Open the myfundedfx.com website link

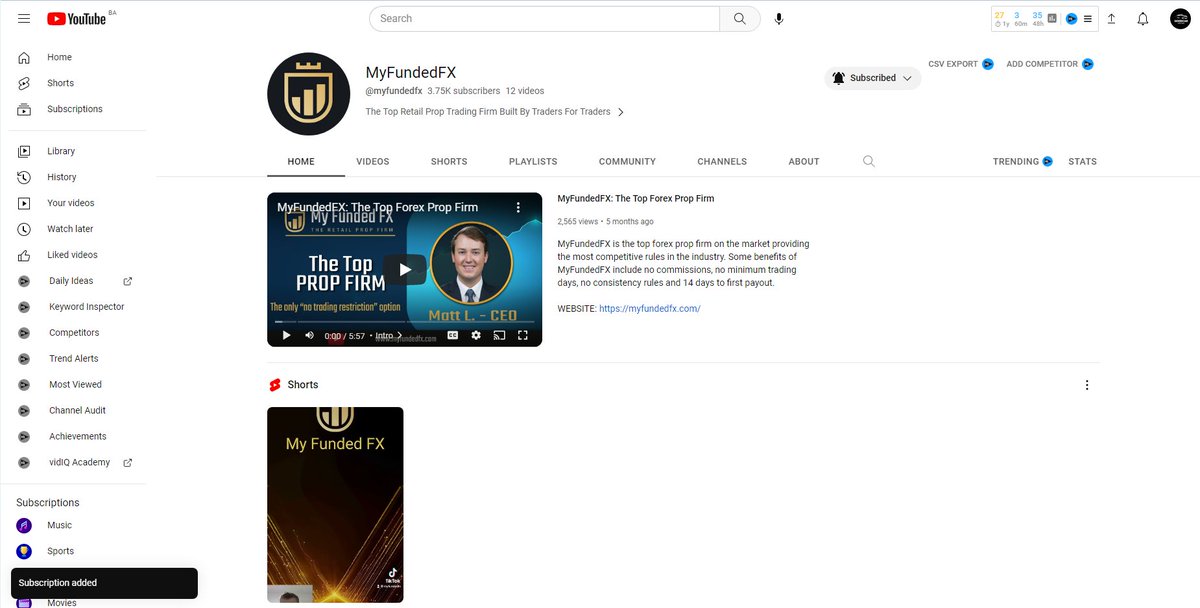(650, 309)
